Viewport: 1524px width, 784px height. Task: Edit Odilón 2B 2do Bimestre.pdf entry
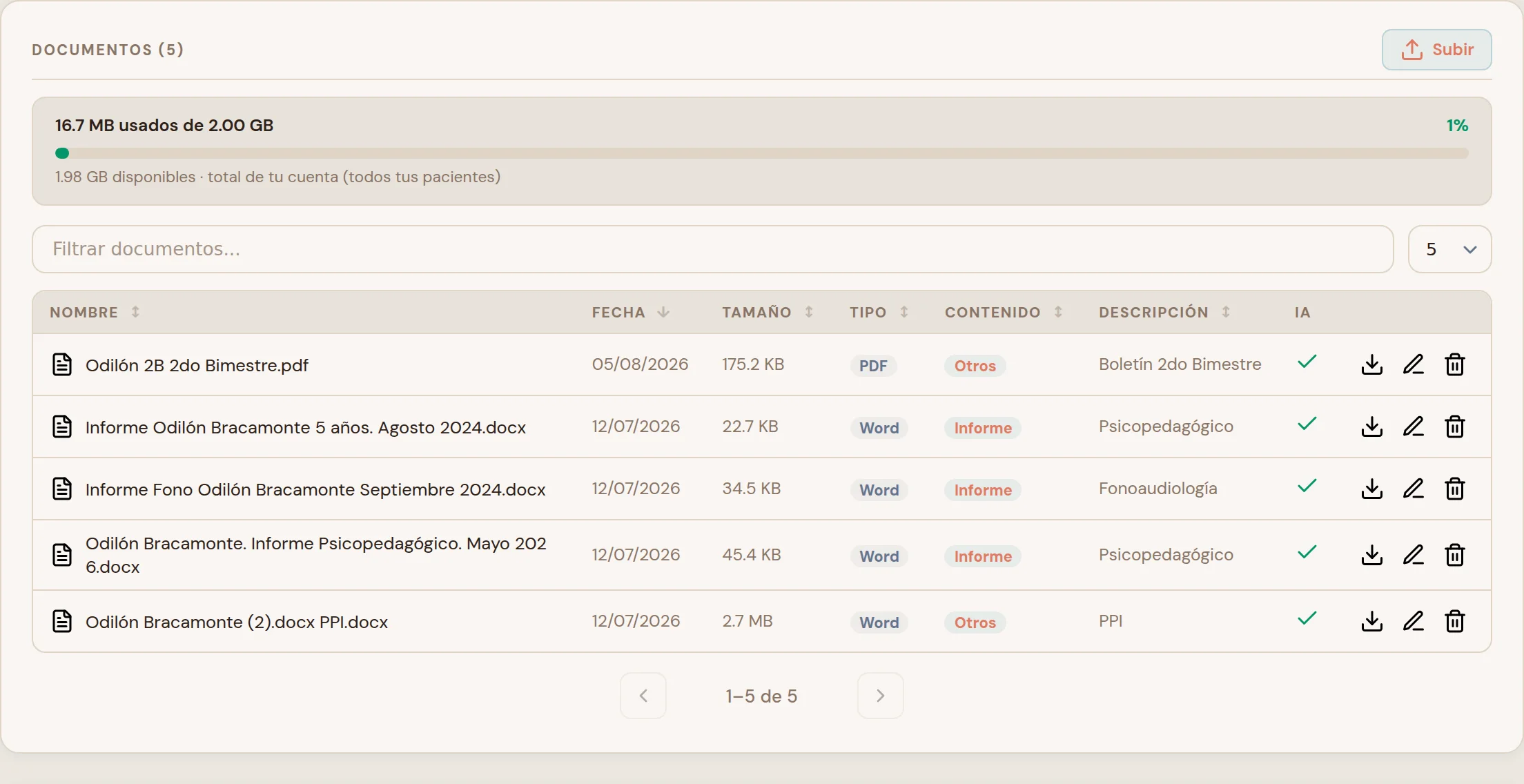click(1413, 364)
